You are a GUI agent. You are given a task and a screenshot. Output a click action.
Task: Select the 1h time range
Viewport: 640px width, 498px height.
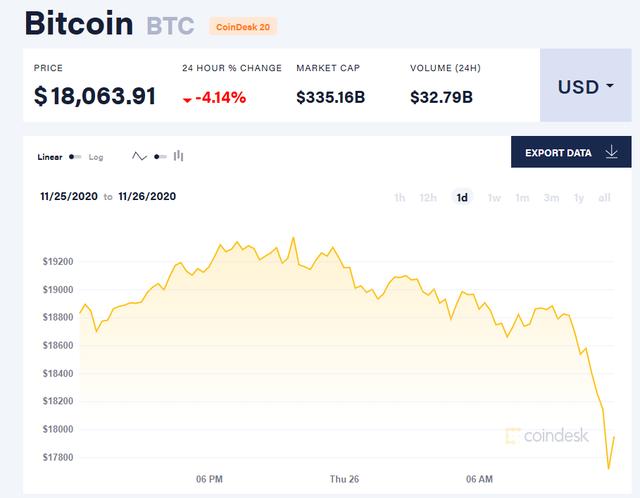[x=399, y=197]
